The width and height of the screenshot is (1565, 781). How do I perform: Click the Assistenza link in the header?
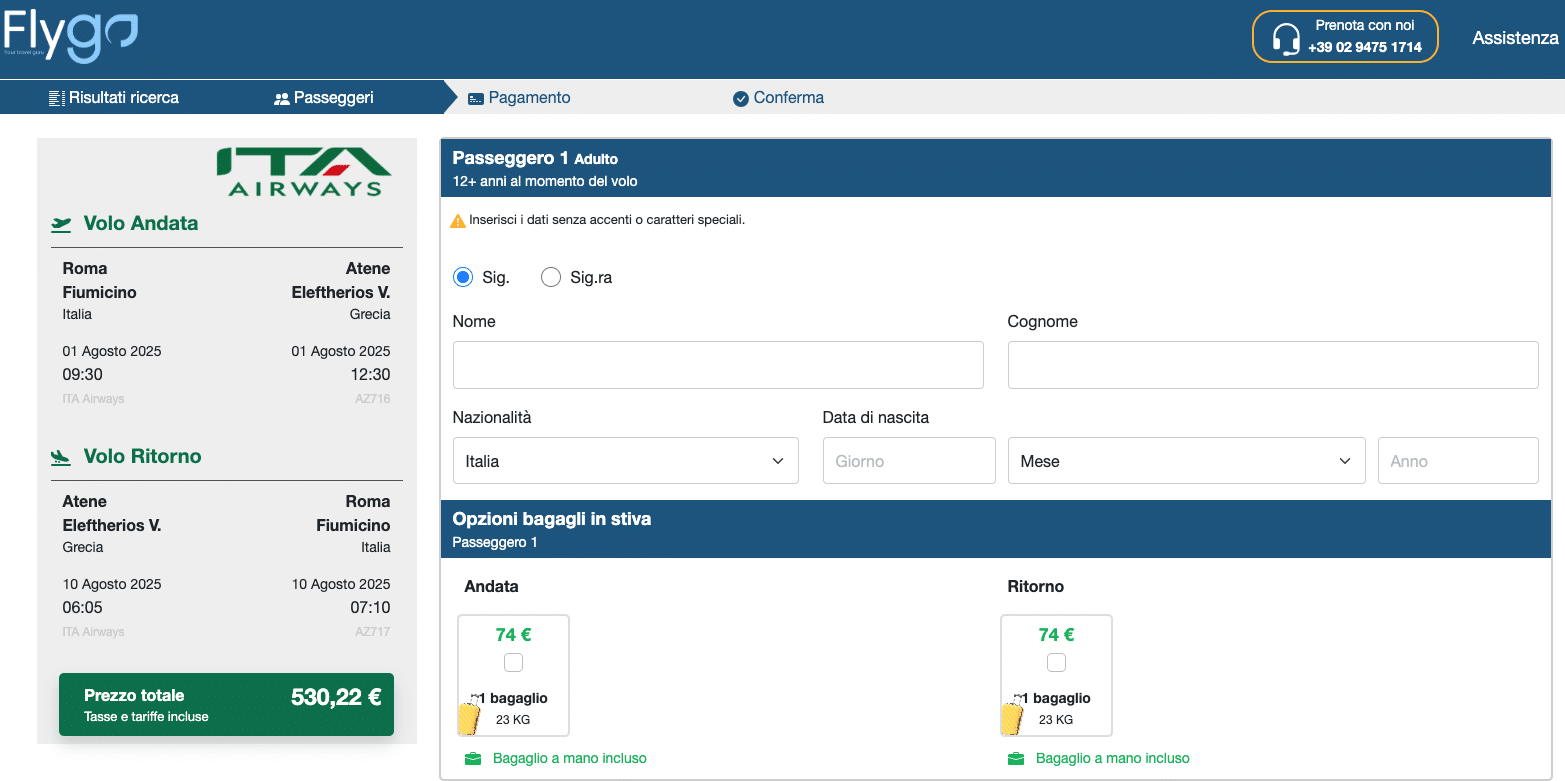tap(1515, 38)
